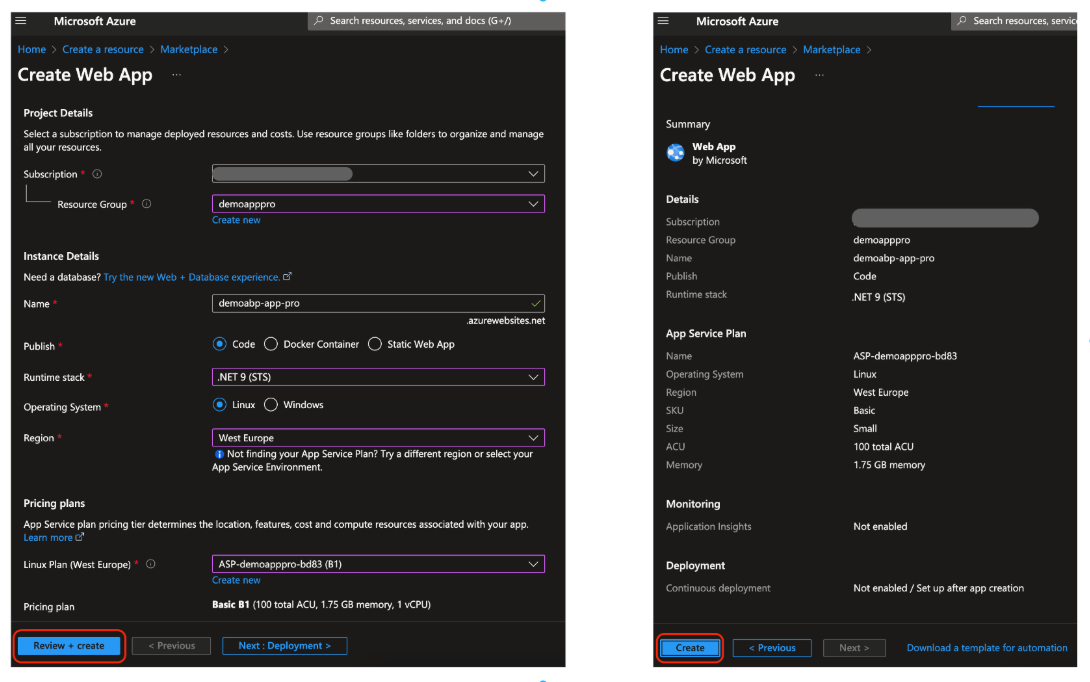Click the search magnifier icon
This screenshot has width=1090, height=682.
[318, 20]
